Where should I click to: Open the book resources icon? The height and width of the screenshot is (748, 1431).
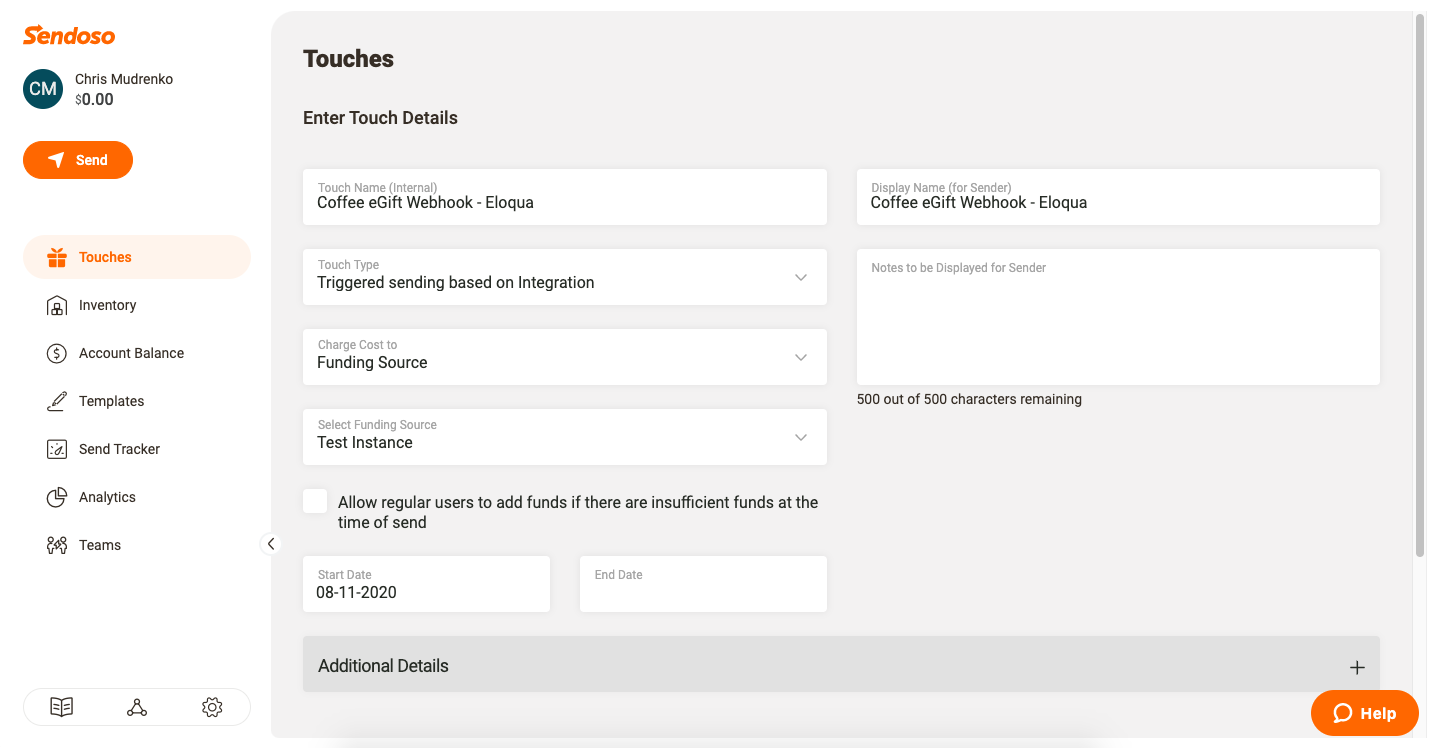coord(62,707)
